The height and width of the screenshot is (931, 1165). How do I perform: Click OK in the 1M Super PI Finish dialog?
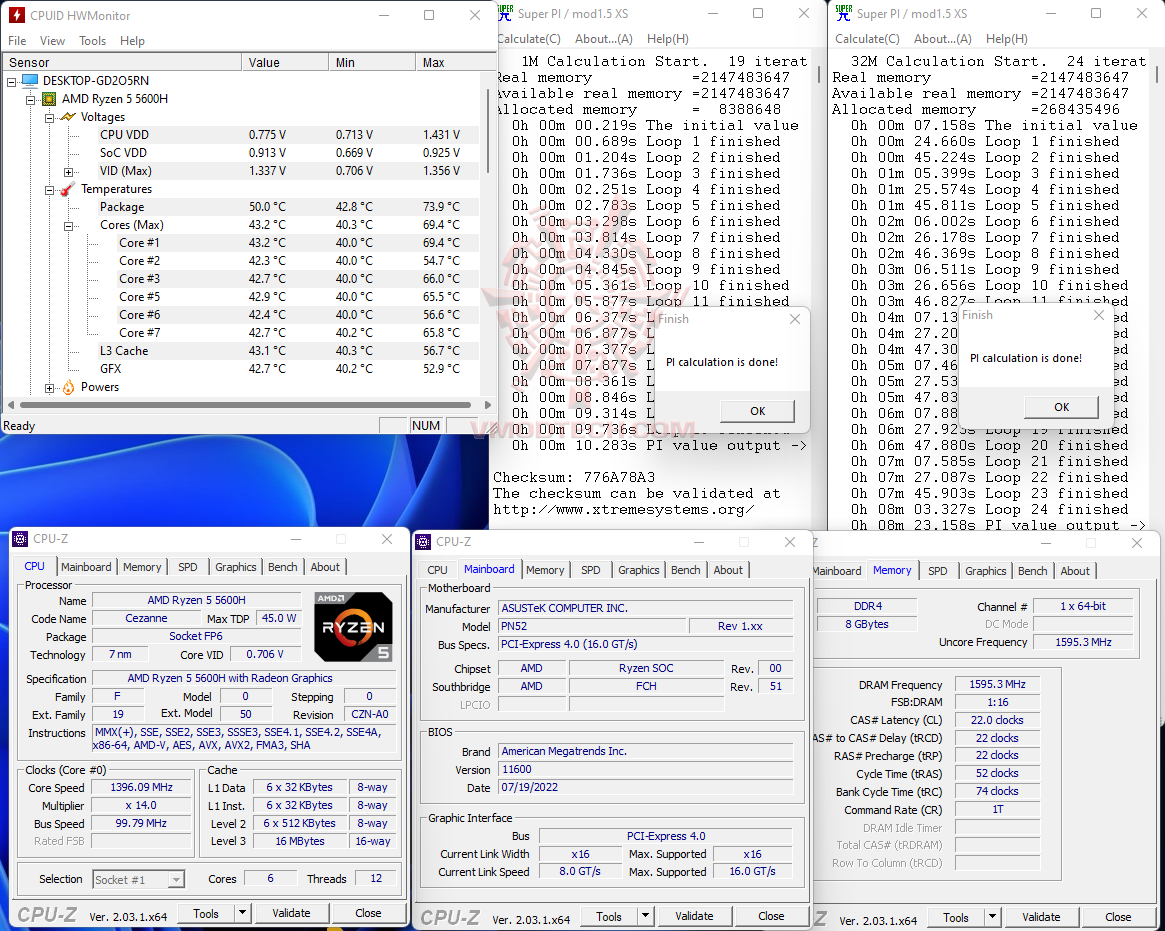(757, 411)
